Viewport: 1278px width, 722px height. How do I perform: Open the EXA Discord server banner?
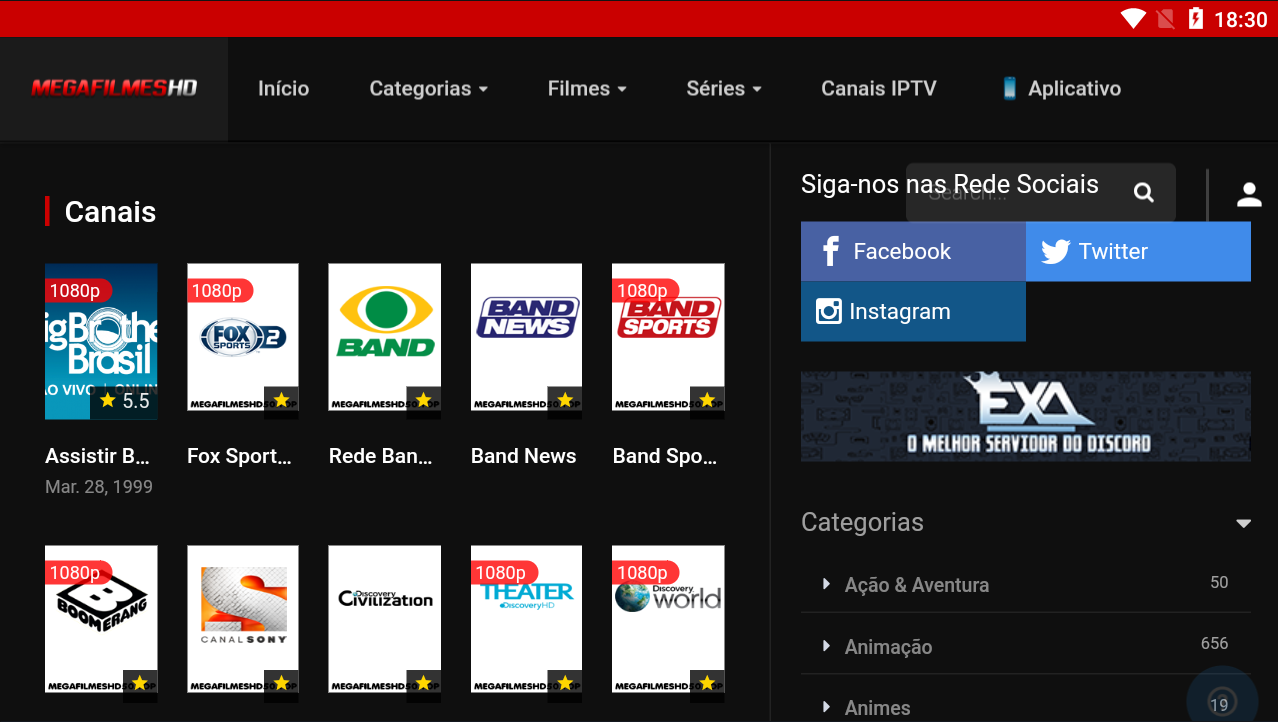tap(1026, 416)
